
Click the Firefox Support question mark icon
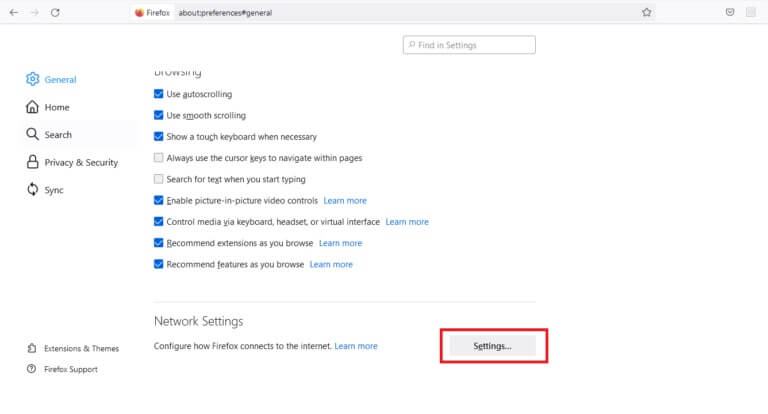31,369
